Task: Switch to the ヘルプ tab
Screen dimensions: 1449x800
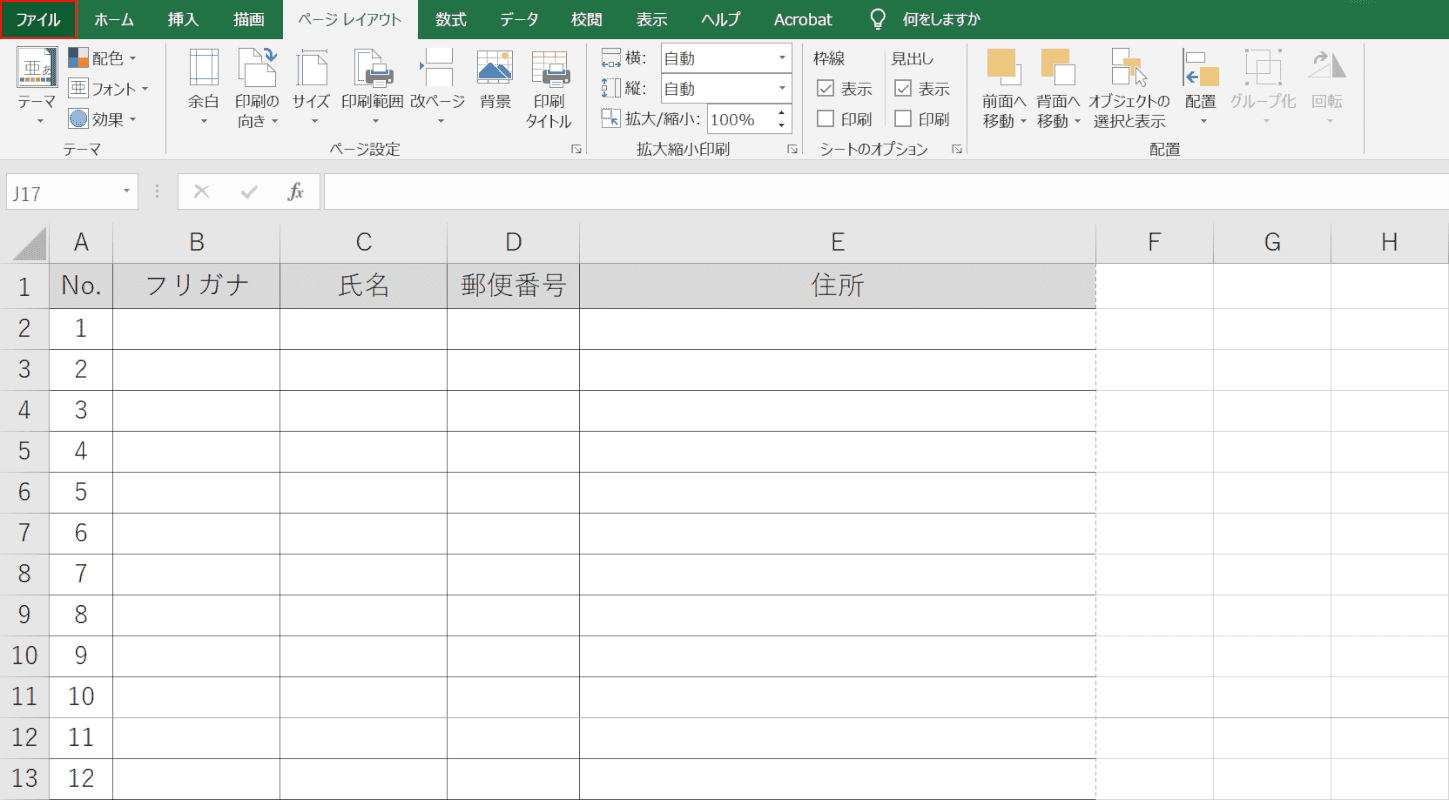Action: [721, 20]
